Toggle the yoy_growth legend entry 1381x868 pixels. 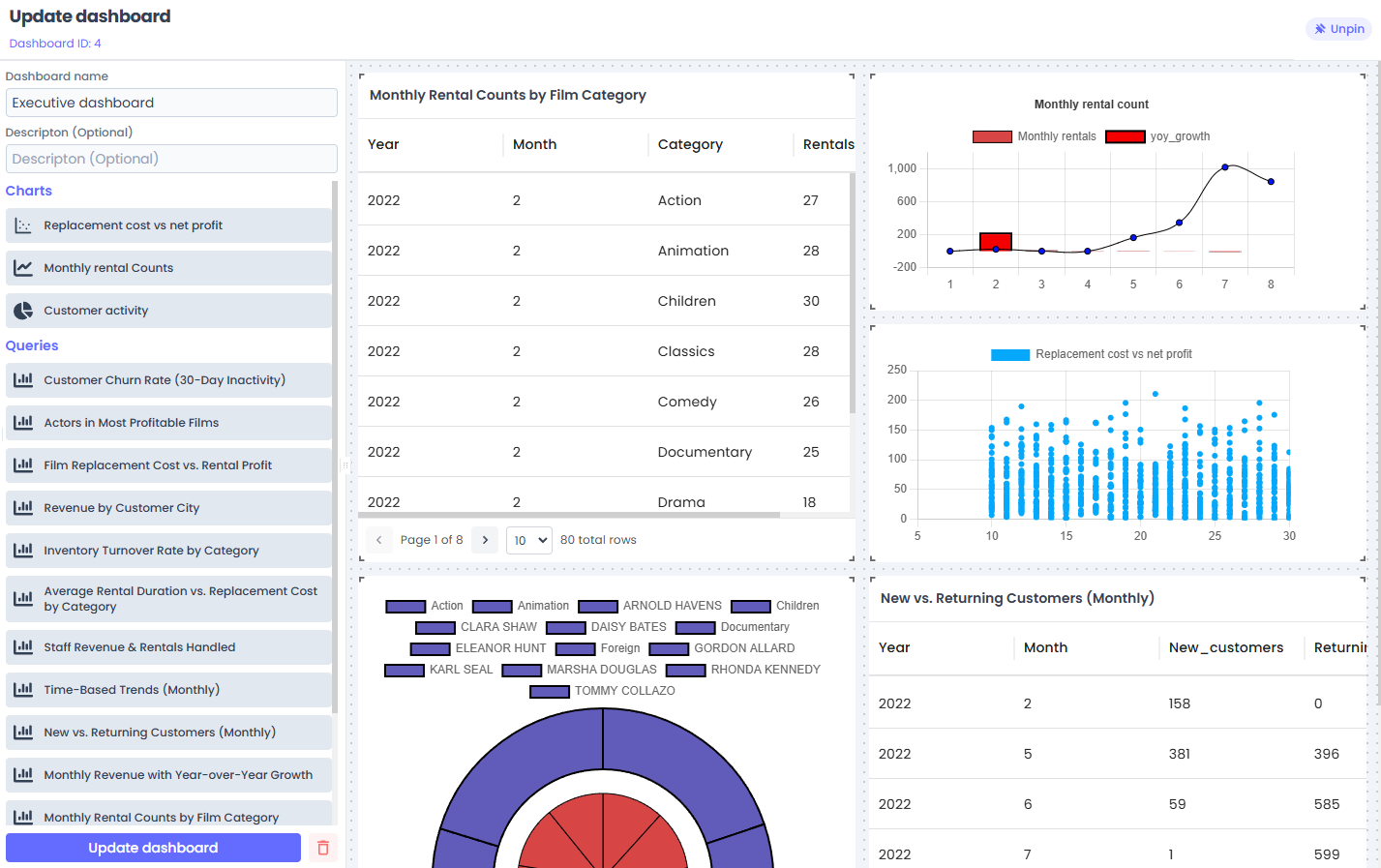point(1176,136)
